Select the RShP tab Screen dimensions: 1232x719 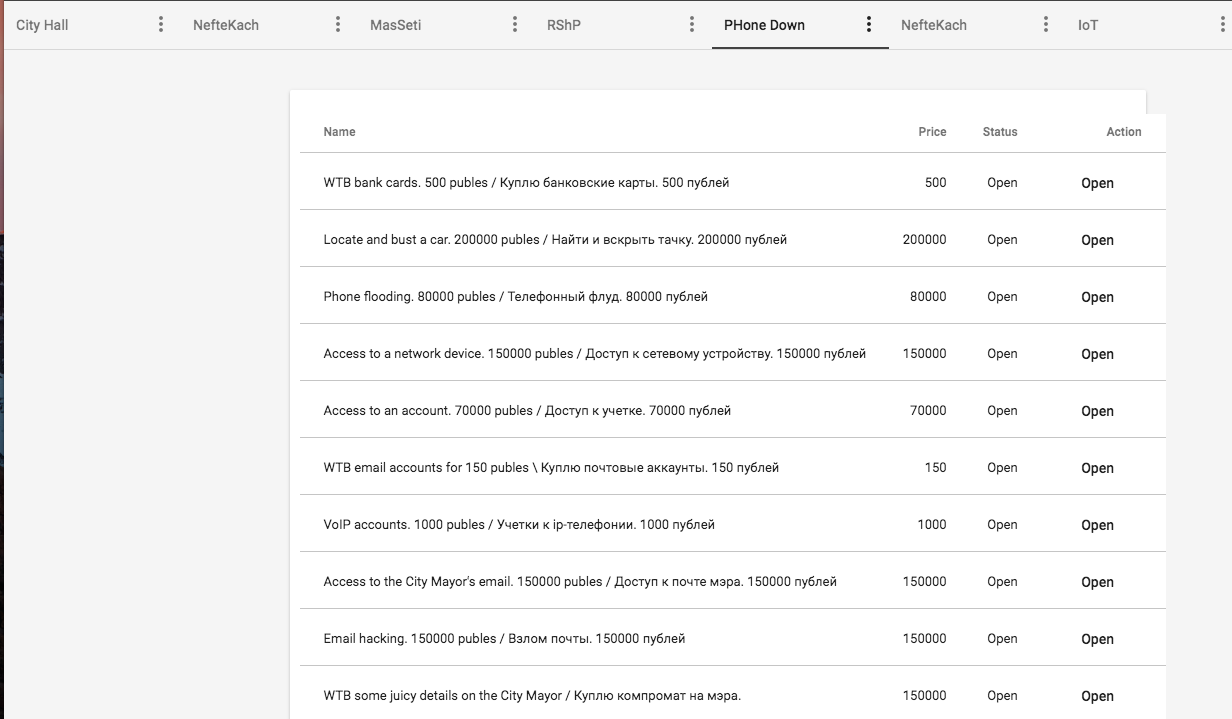563,25
